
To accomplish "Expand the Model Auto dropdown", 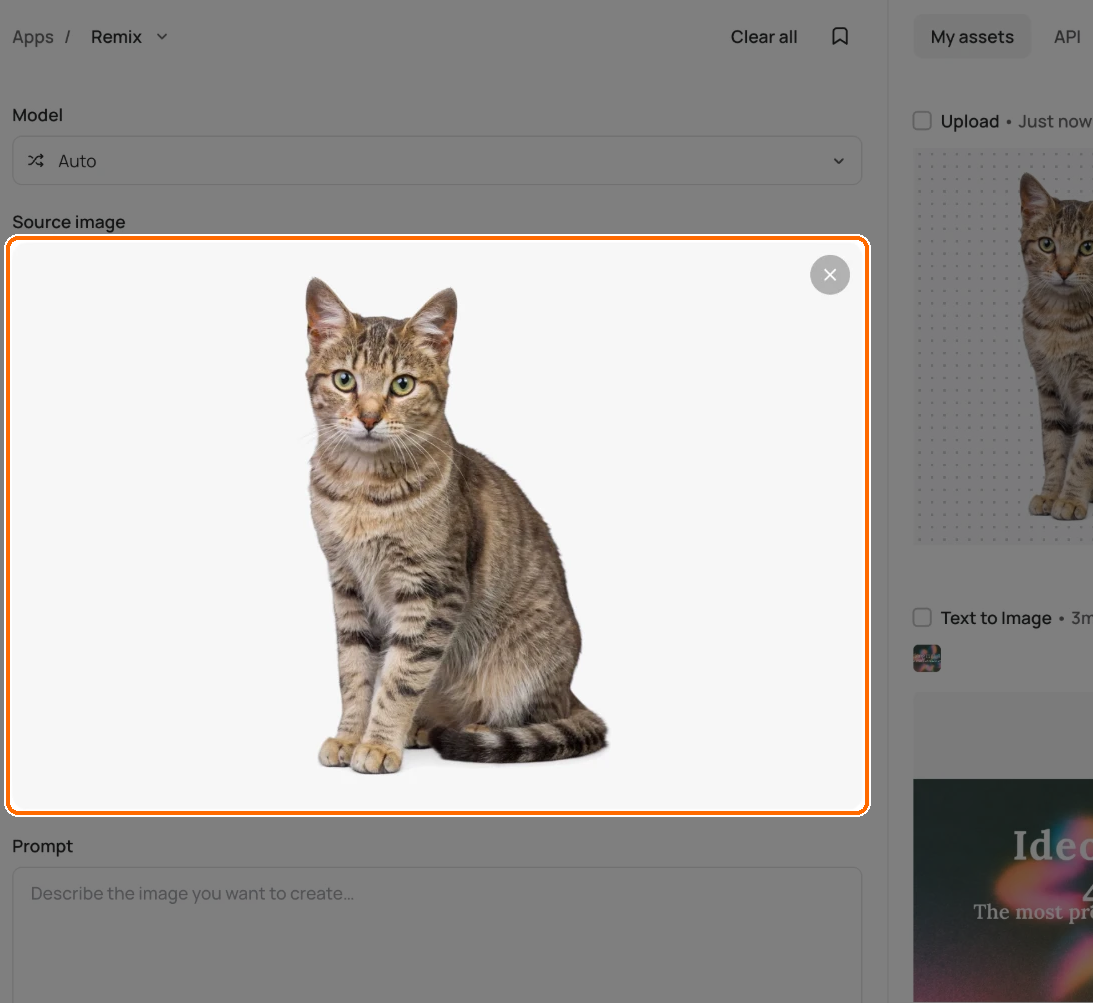I will tap(437, 160).
